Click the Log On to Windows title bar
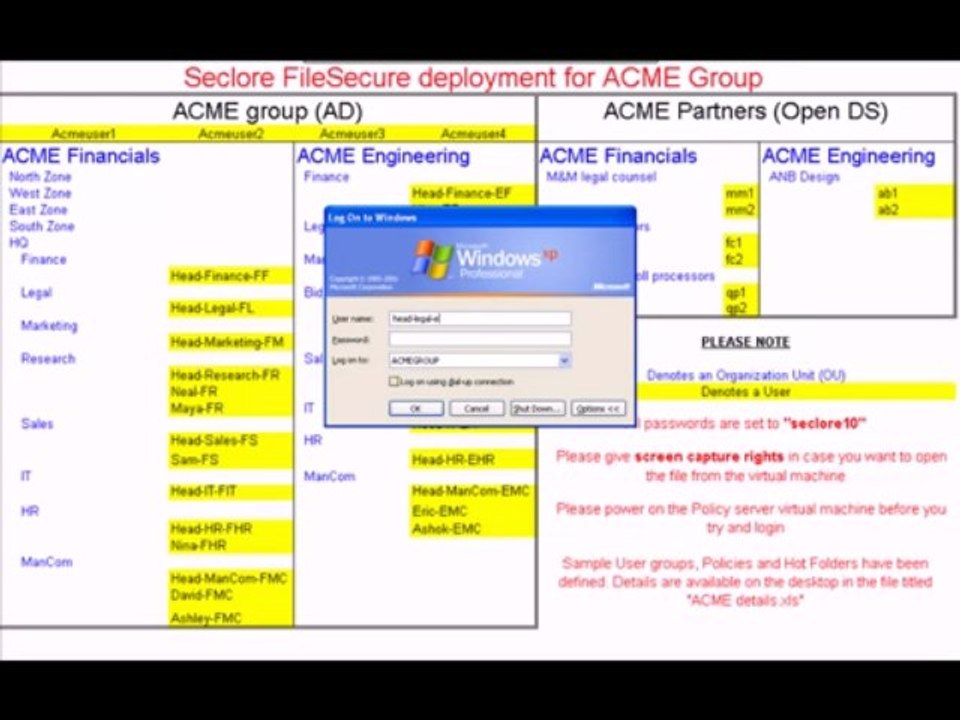This screenshot has height=720, width=960. click(480, 218)
